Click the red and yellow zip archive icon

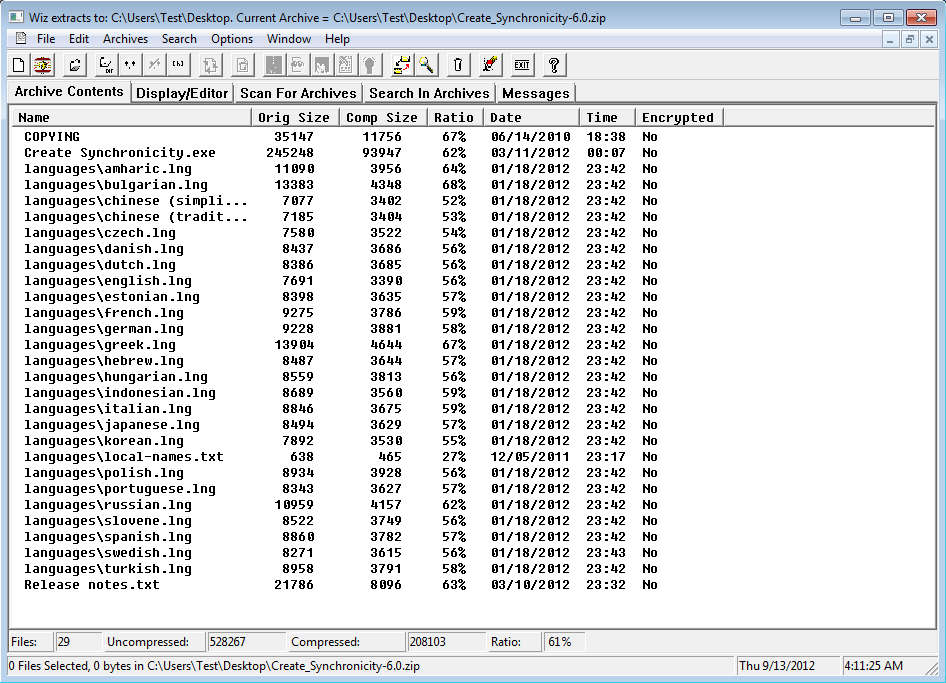(43, 65)
